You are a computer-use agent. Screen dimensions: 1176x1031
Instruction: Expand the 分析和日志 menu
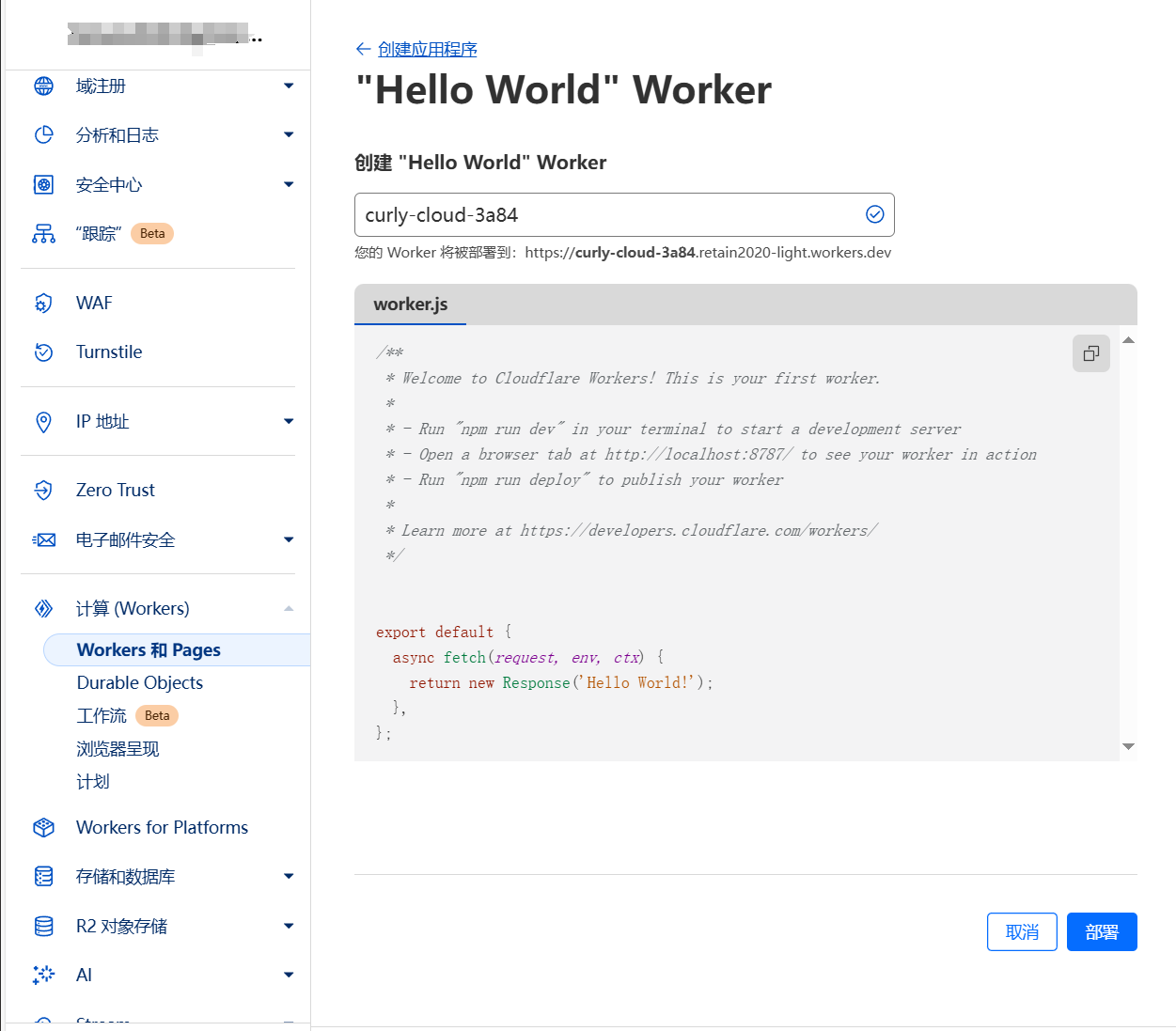[289, 134]
